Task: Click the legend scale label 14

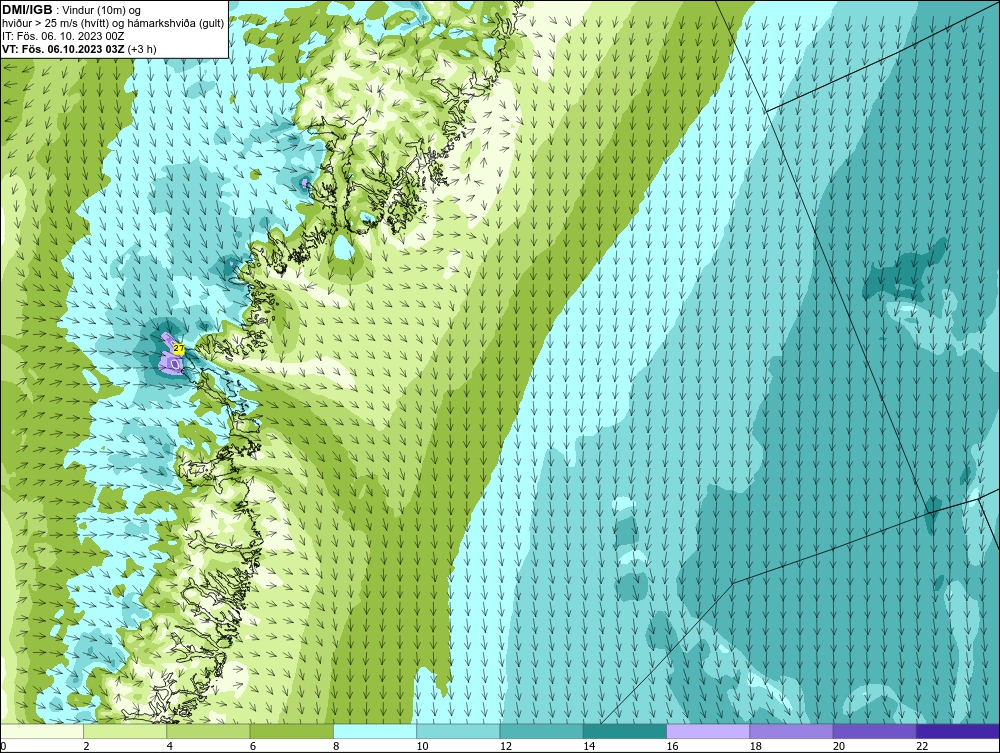Action: (x=589, y=746)
